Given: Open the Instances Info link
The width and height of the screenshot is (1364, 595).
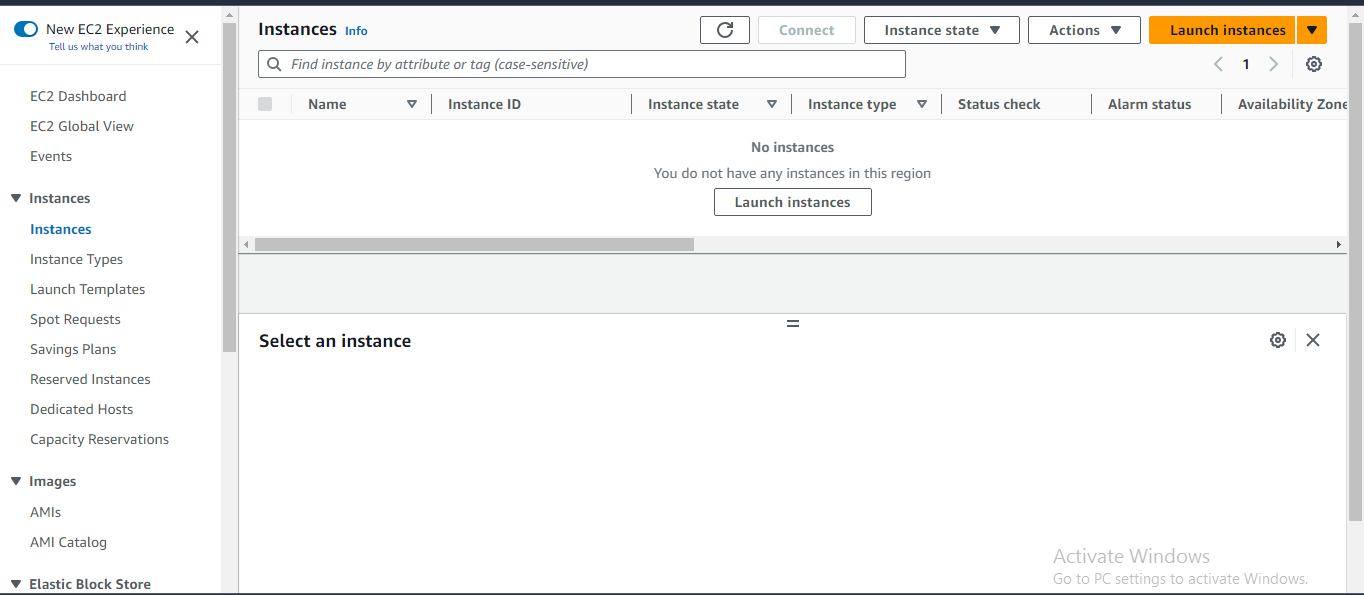Looking at the screenshot, I should (x=356, y=31).
